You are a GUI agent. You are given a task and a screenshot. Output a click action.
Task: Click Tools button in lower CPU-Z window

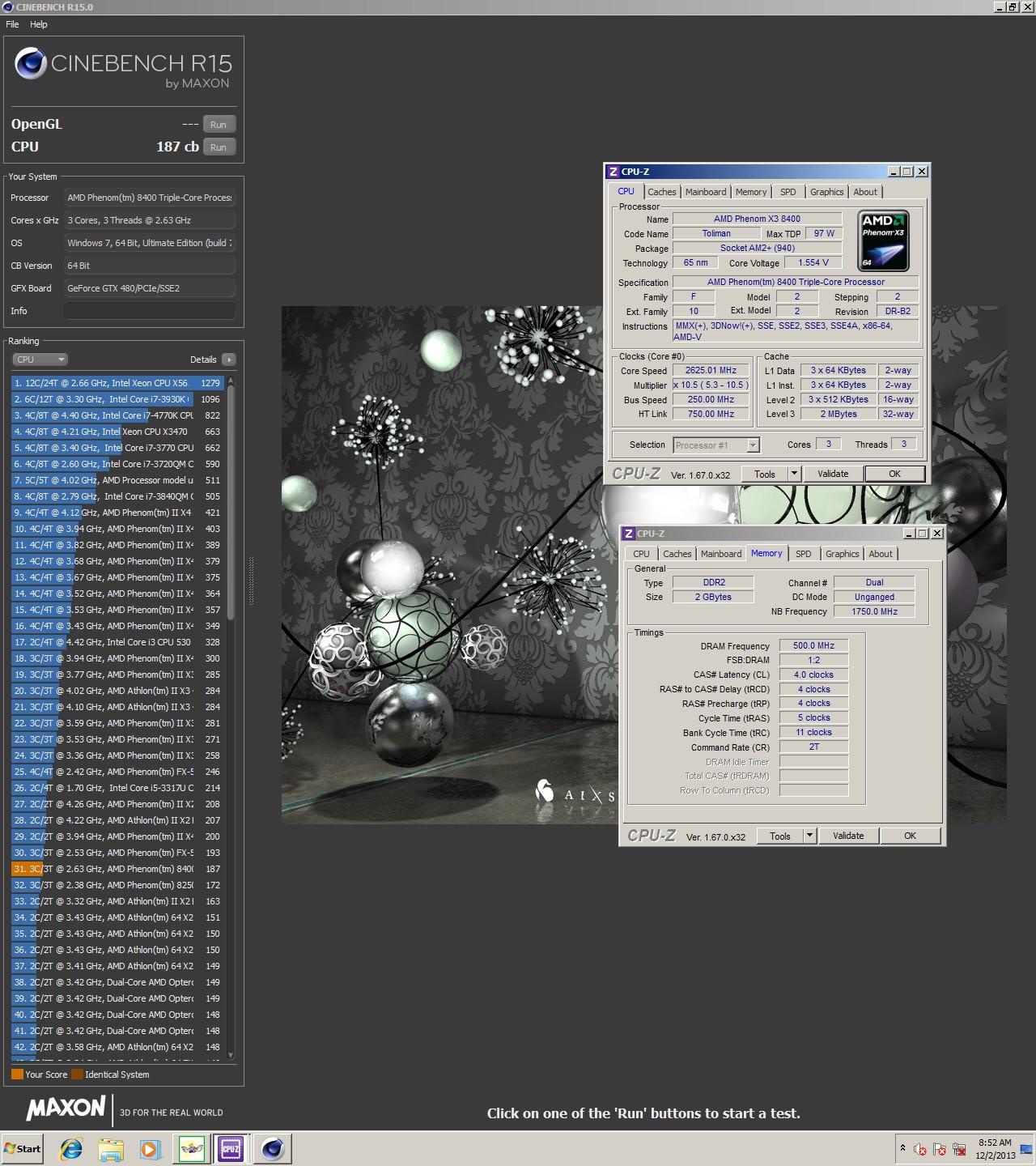pyautogui.click(x=779, y=836)
